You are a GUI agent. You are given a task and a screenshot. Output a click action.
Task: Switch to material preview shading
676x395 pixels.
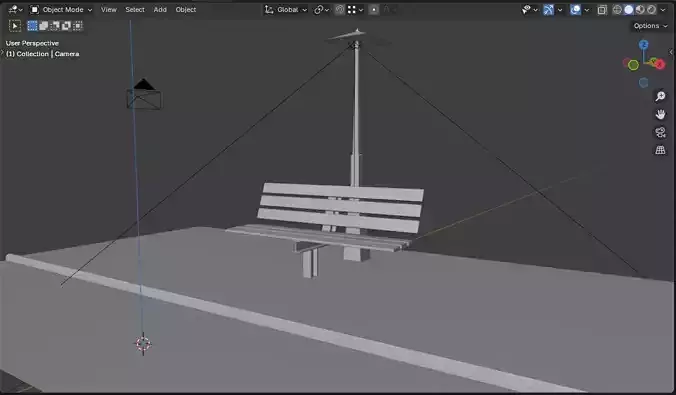[x=640, y=9]
